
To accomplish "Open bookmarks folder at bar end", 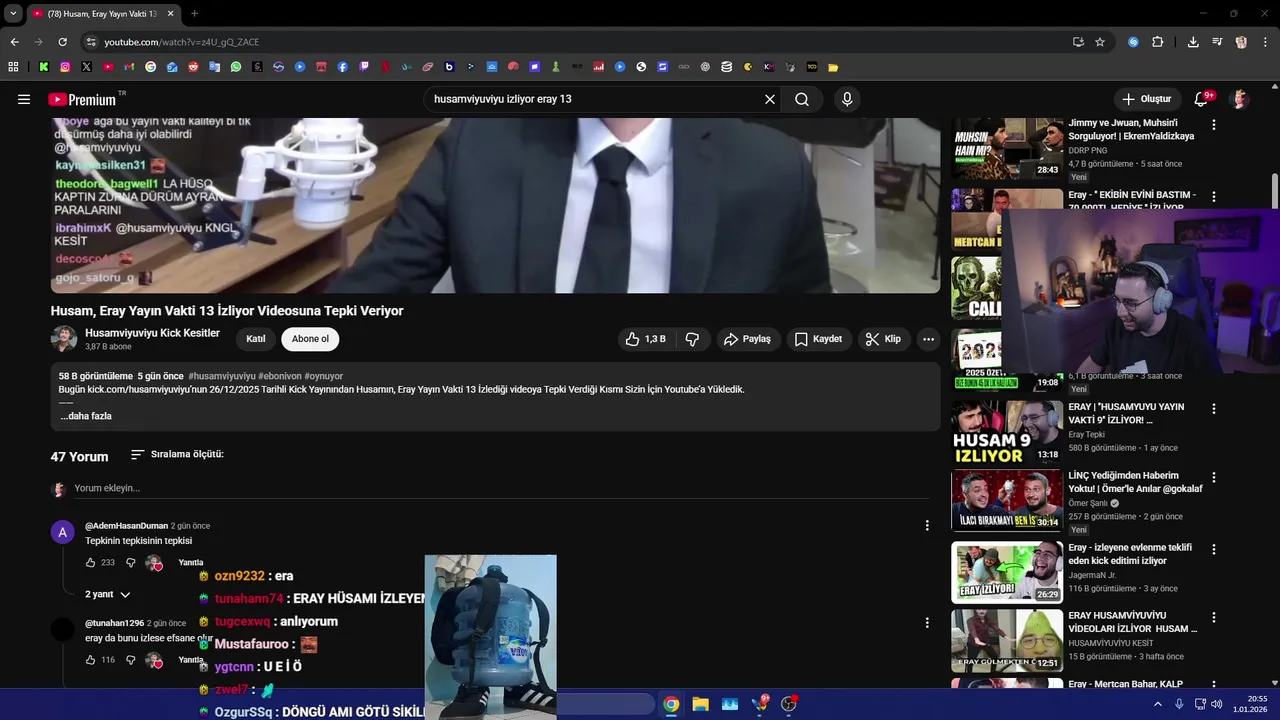I will 833,67.
